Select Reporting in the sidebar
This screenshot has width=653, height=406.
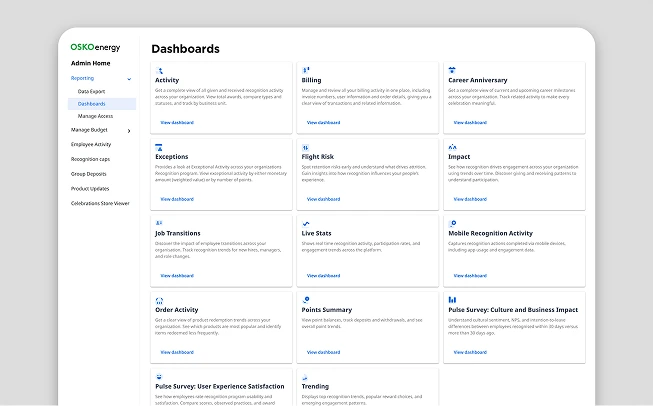[82, 78]
